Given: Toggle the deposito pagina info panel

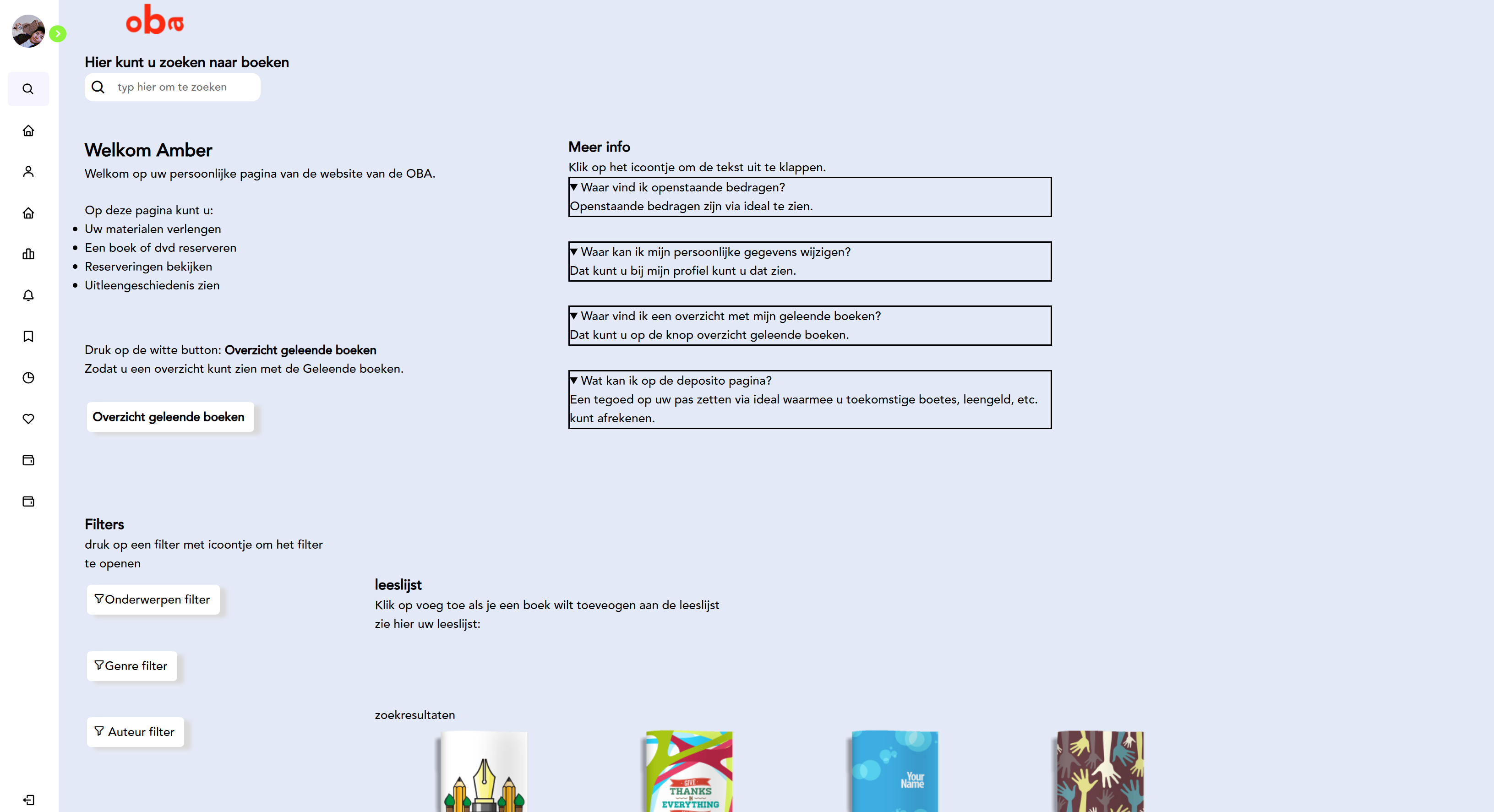Looking at the screenshot, I should click(573, 381).
